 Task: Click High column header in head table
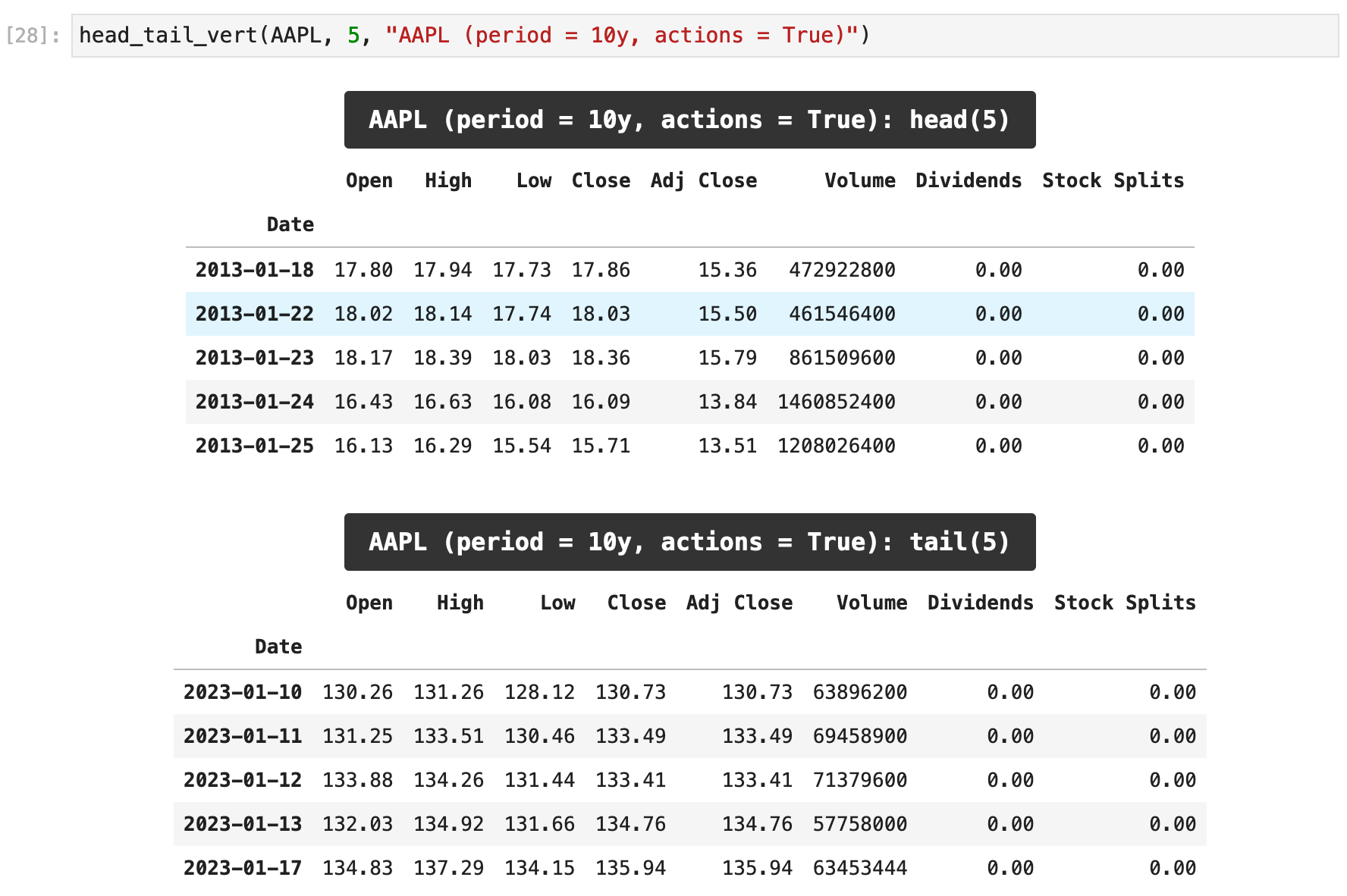[x=448, y=180]
